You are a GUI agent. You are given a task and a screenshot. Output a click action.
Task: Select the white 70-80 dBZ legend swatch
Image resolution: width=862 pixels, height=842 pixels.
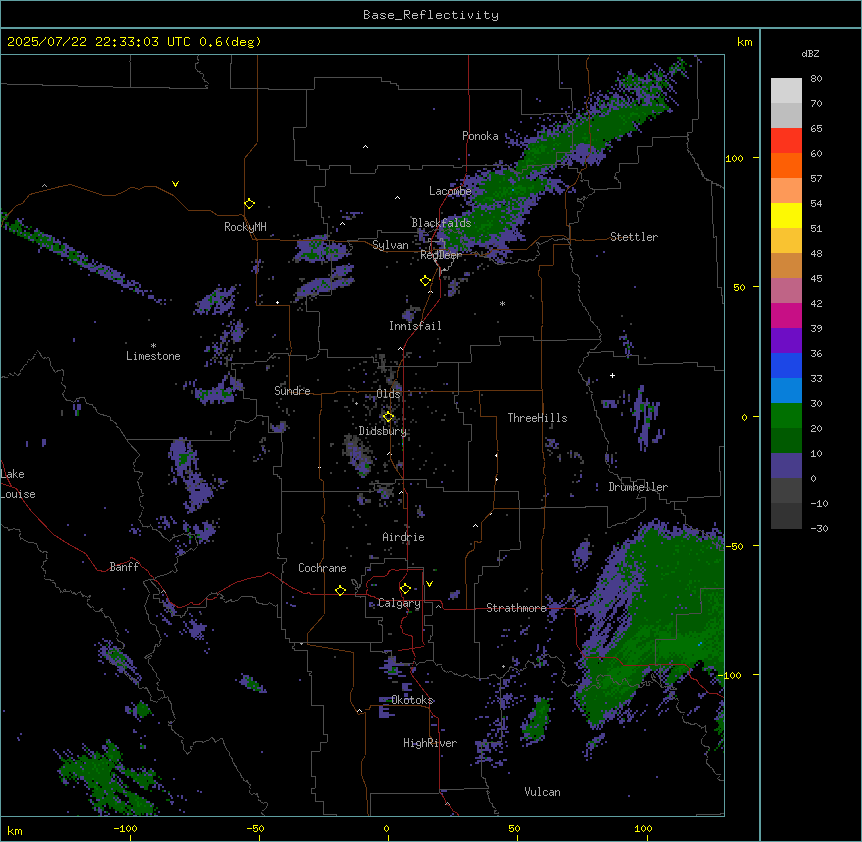tap(786, 91)
